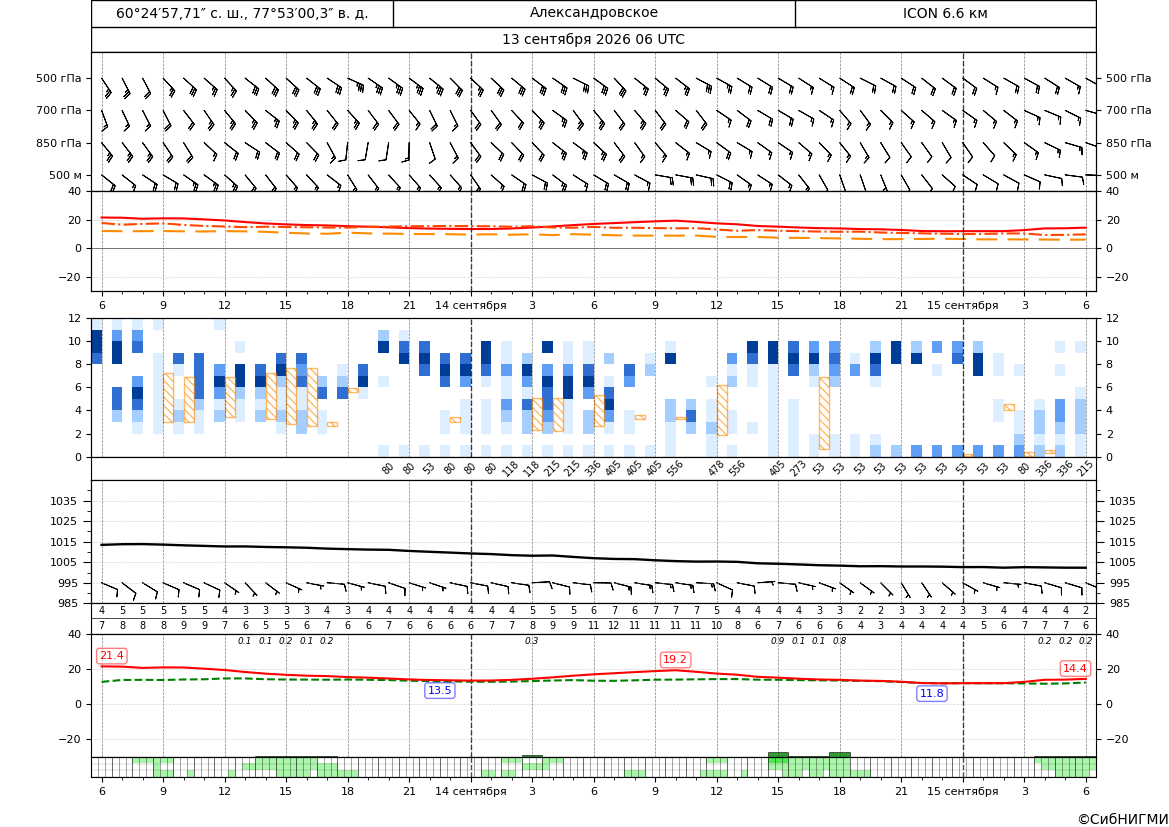Click the coordinates header cell
This screenshot has height=827, width=1169.
(242, 13)
